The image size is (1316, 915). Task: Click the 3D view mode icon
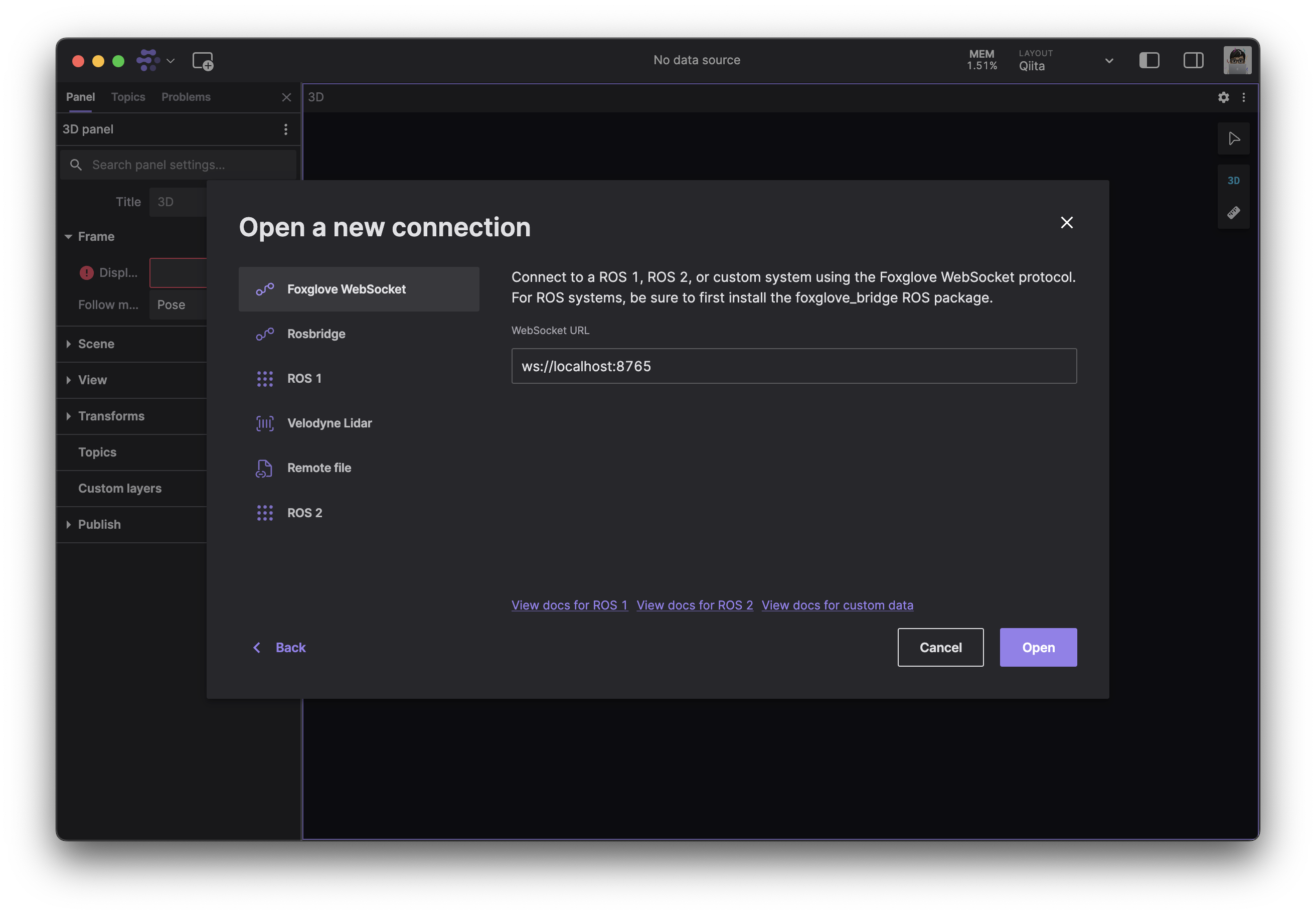pyautogui.click(x=1233, y=180)
